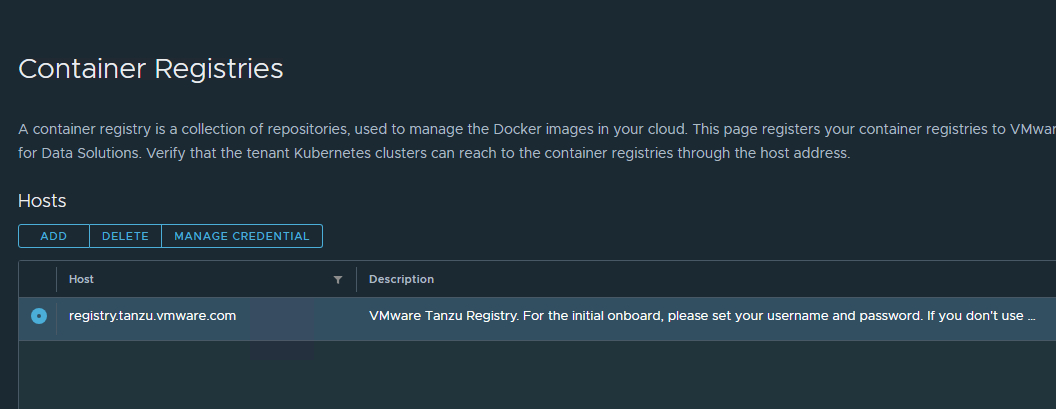Click the registry.tanzu.vmware.com host cell
The image size is (1056, 409).
pos(152,316)
